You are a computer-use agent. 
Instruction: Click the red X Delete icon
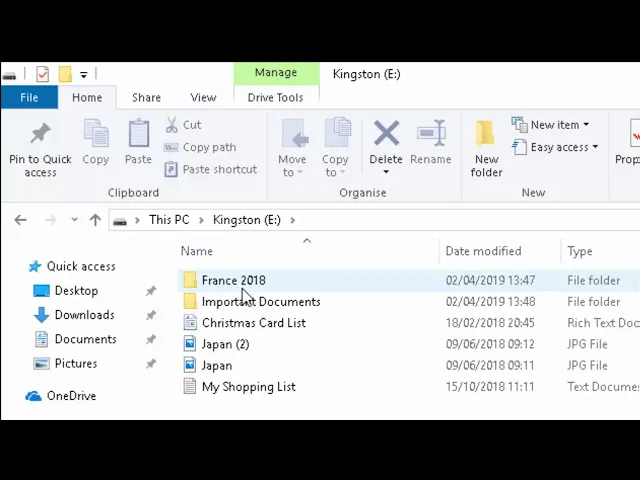pos(386,133)
